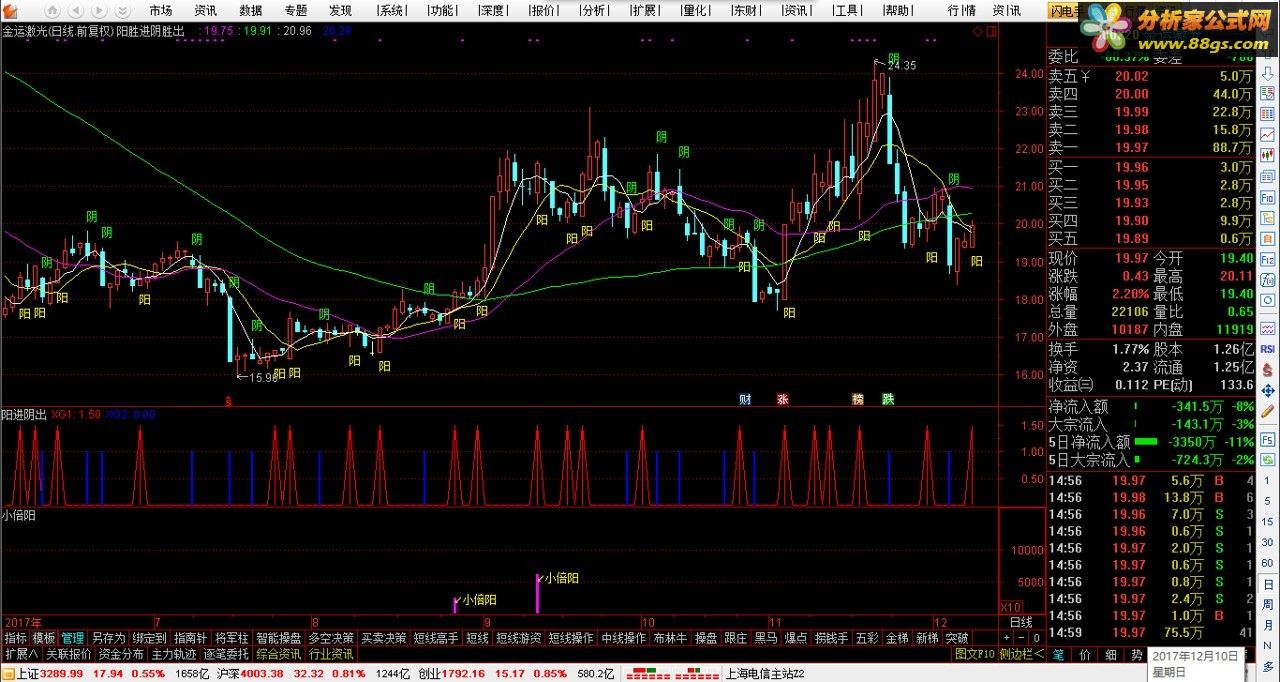Open the 分析 menu
The height and width of the screenshot is (682, 1280).
click(x=593, y=10)
